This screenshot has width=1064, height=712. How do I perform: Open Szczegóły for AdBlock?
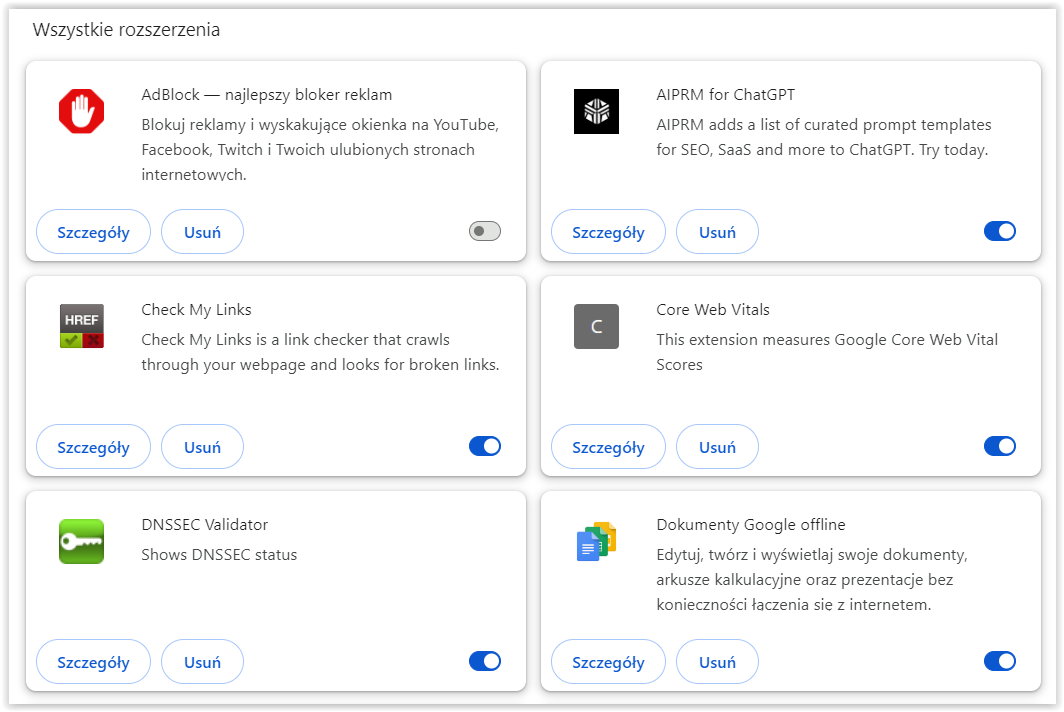point(94,232)
